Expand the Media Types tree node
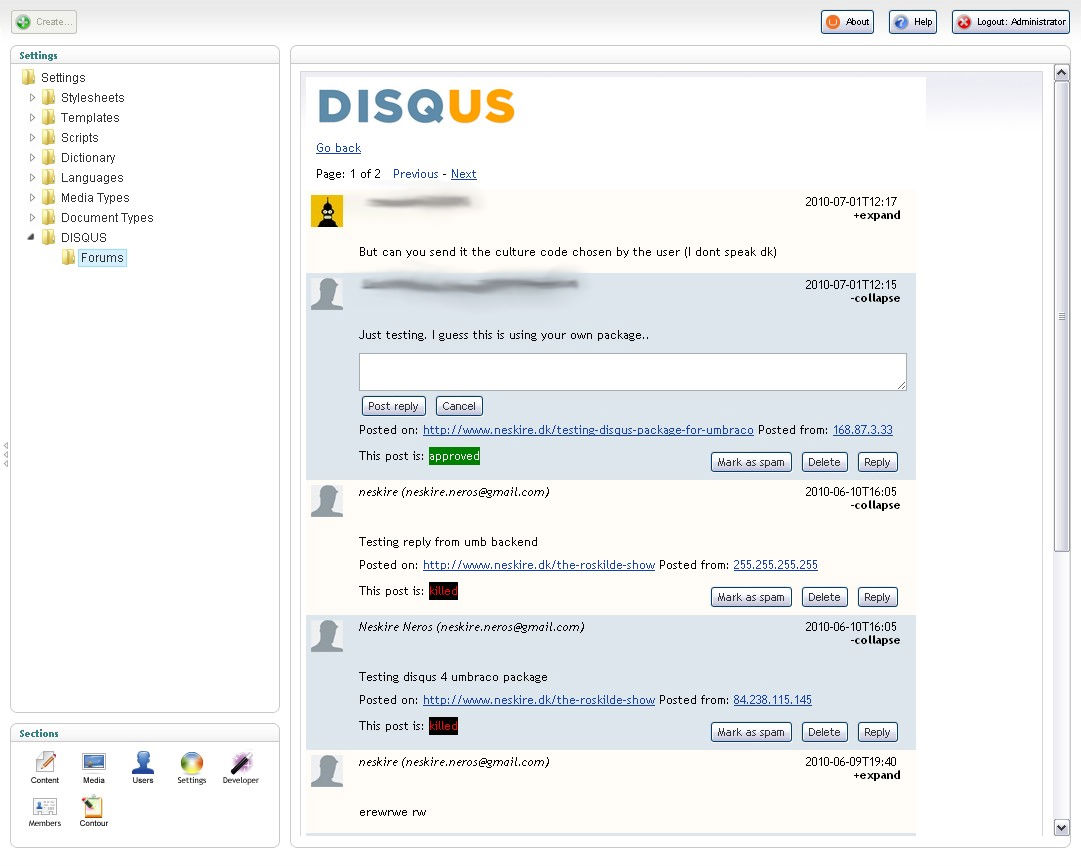The height and width of the screenshot is (866, 1081). click(32, 197)
